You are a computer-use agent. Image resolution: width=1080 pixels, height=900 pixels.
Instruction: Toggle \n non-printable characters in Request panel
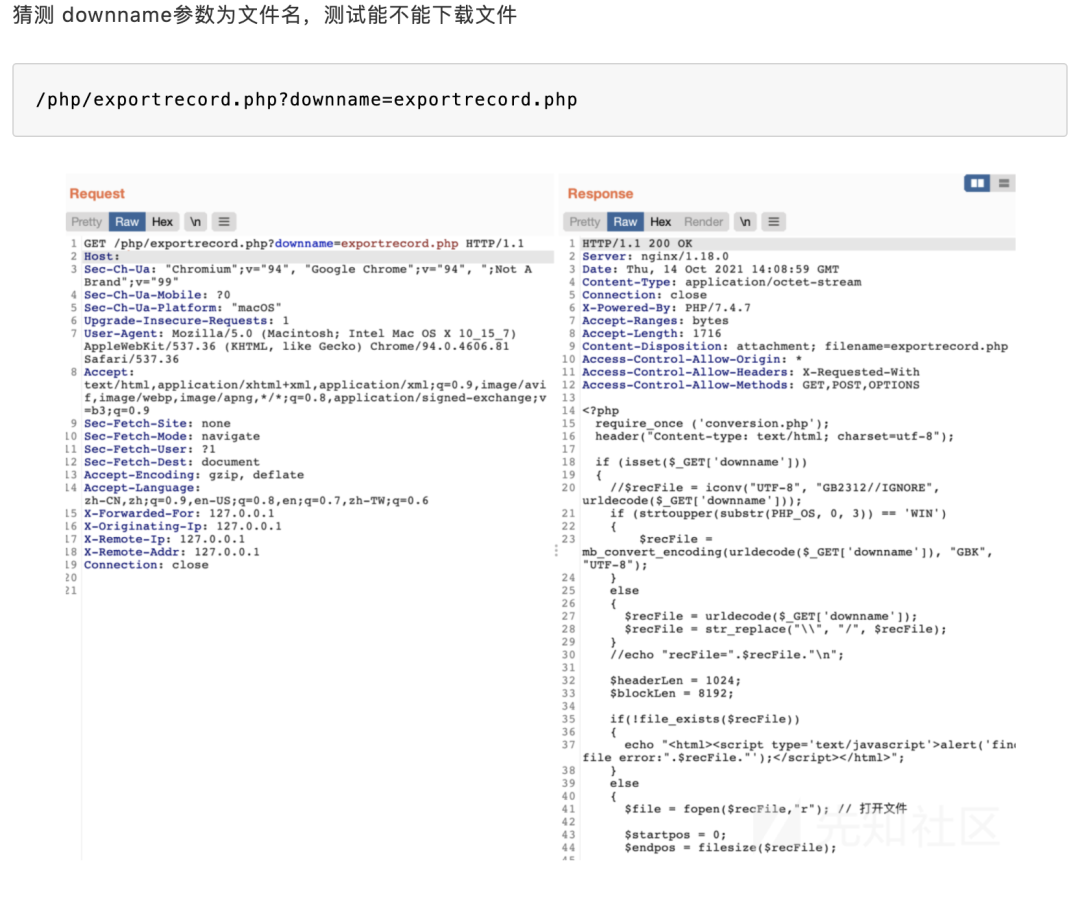(196, 222)
